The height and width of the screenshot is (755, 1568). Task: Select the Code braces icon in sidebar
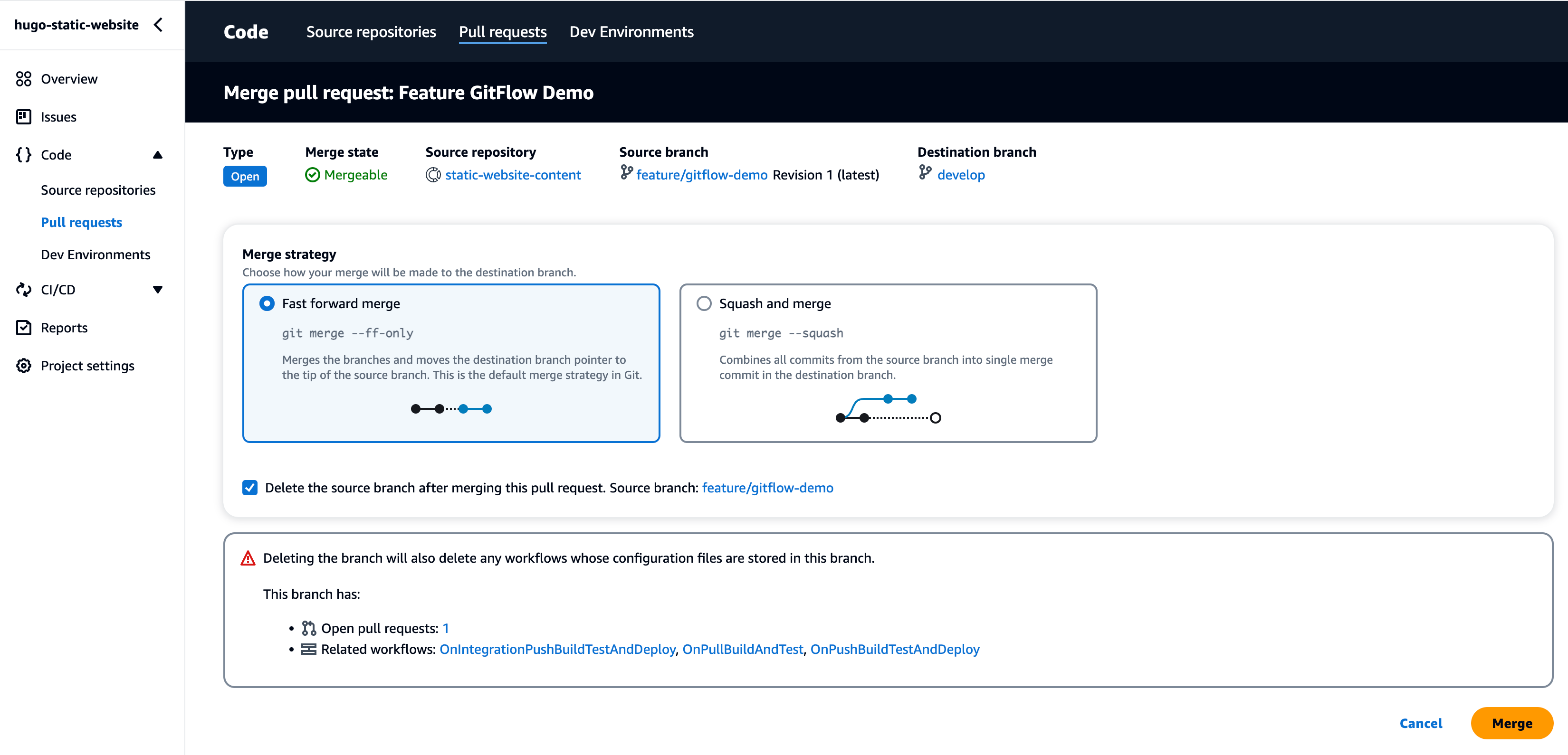pos(23,154)
